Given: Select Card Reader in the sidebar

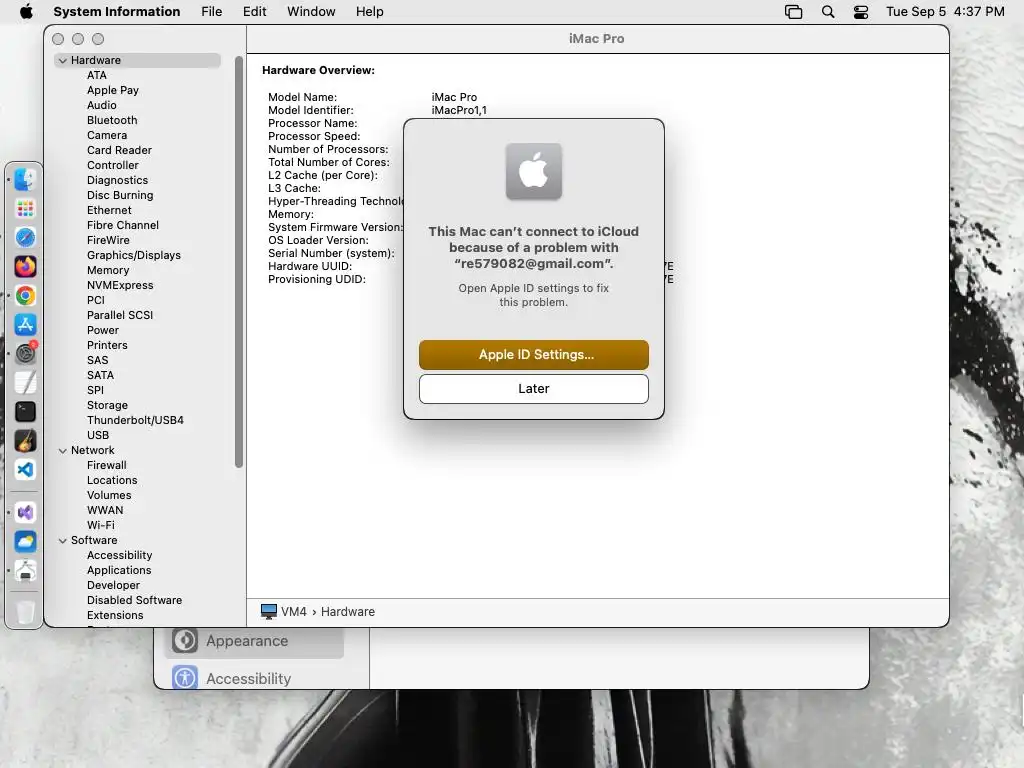Looking at the screenshot, I should [x=119, y=150].
